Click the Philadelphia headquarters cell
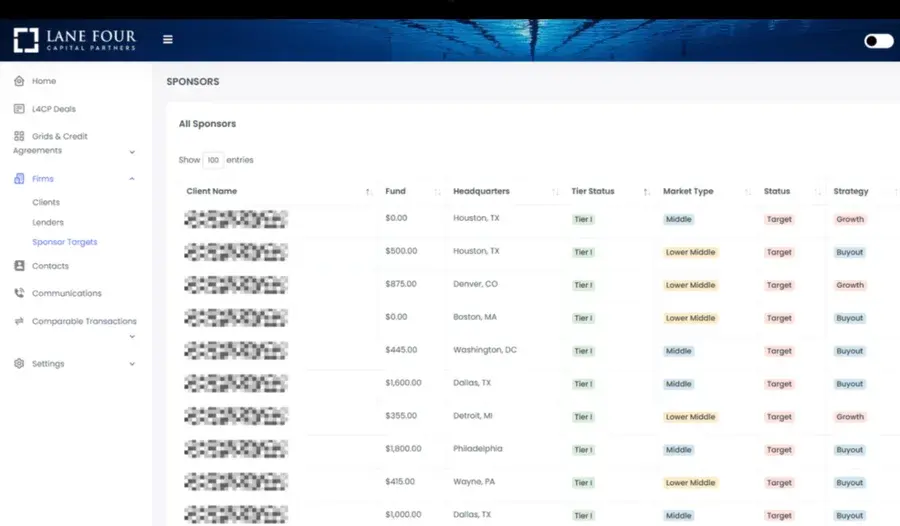Screen dimensions: 900x526 (x=478, y=448)
